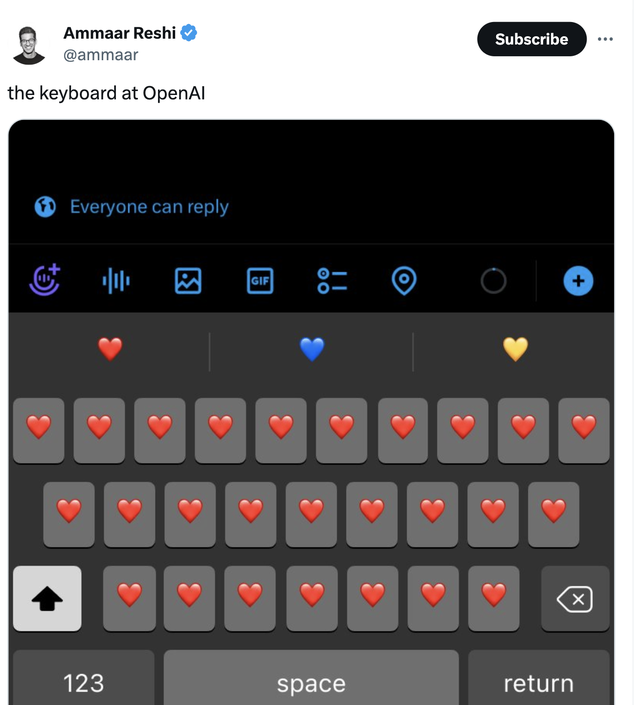
Task: Choose the yellow heart emoji suggestion
Action: [x=515, y=349]
